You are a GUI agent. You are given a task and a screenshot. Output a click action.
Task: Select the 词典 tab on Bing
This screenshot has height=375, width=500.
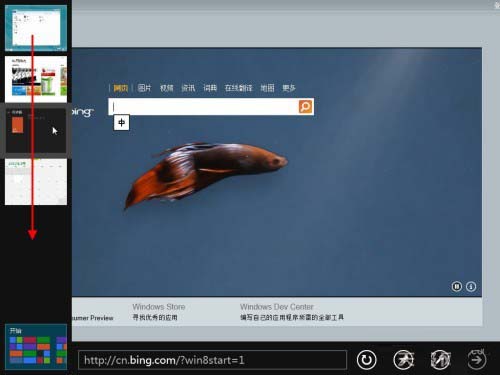[x=210, y=88]
